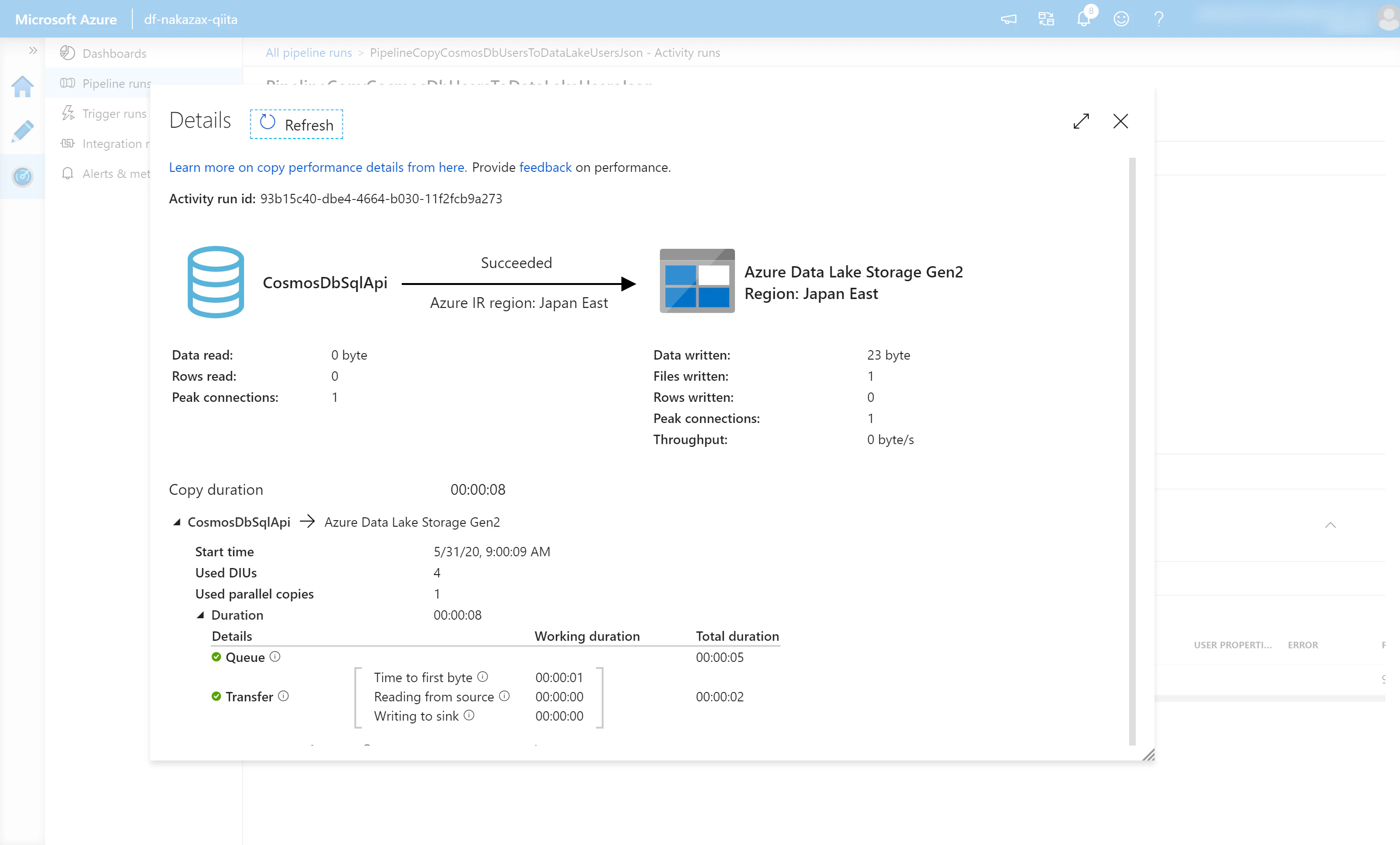Screen dimensions: 1400x845
Task: Click the CosmosDbSqlApi database icon
Action: [x=216, y=282]
